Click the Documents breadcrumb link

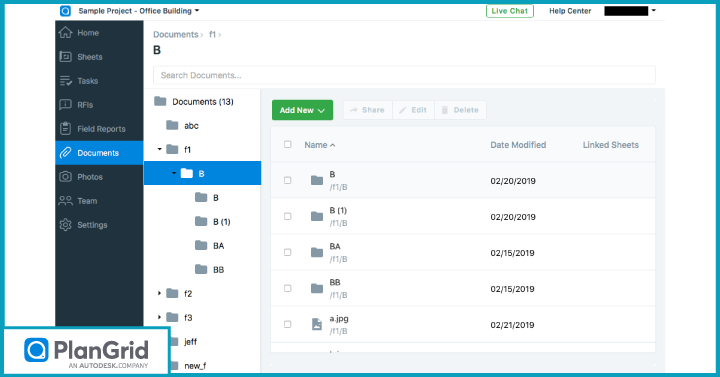(175, 34)
